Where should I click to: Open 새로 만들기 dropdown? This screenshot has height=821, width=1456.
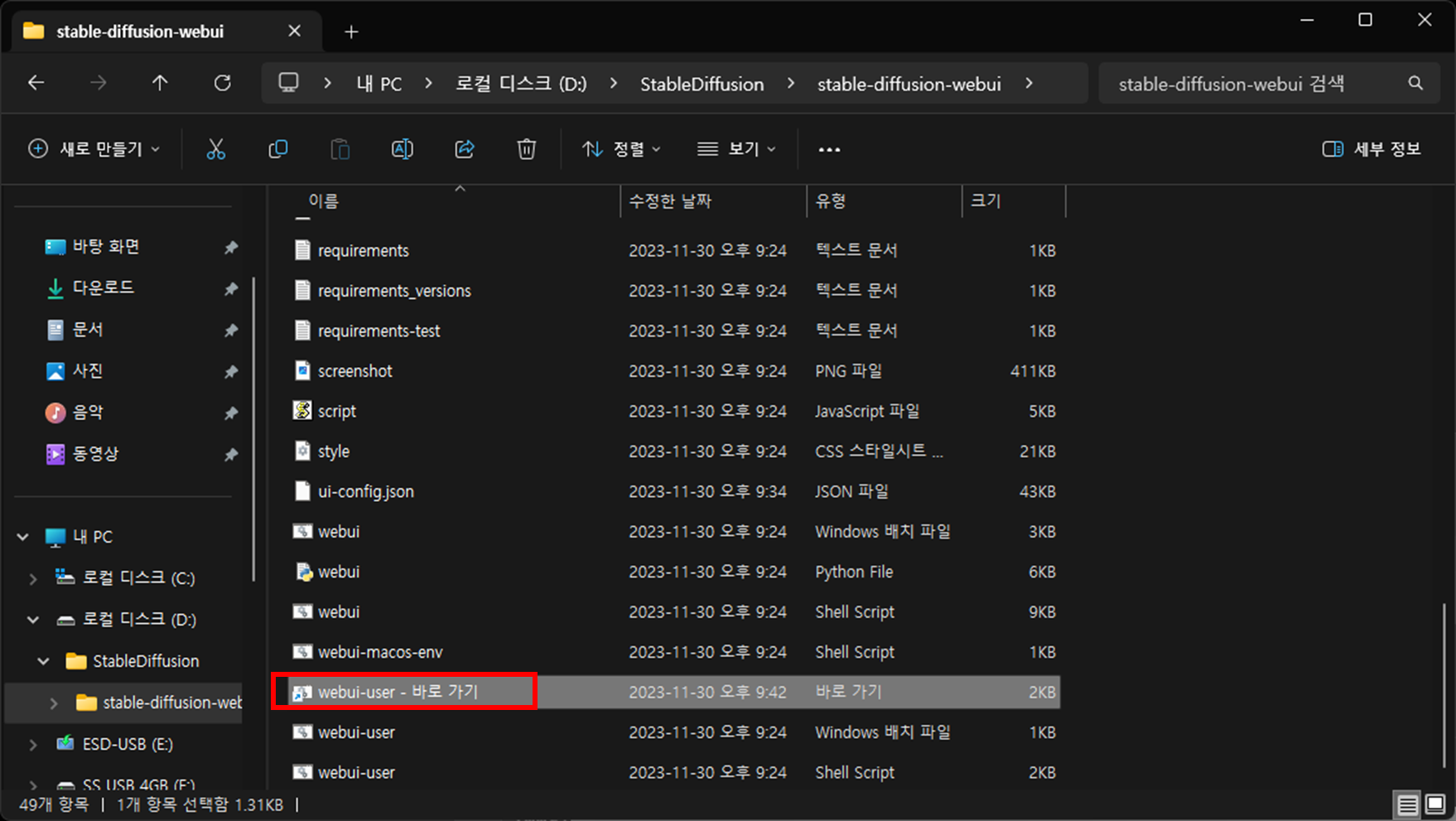(x=94, y=149)
